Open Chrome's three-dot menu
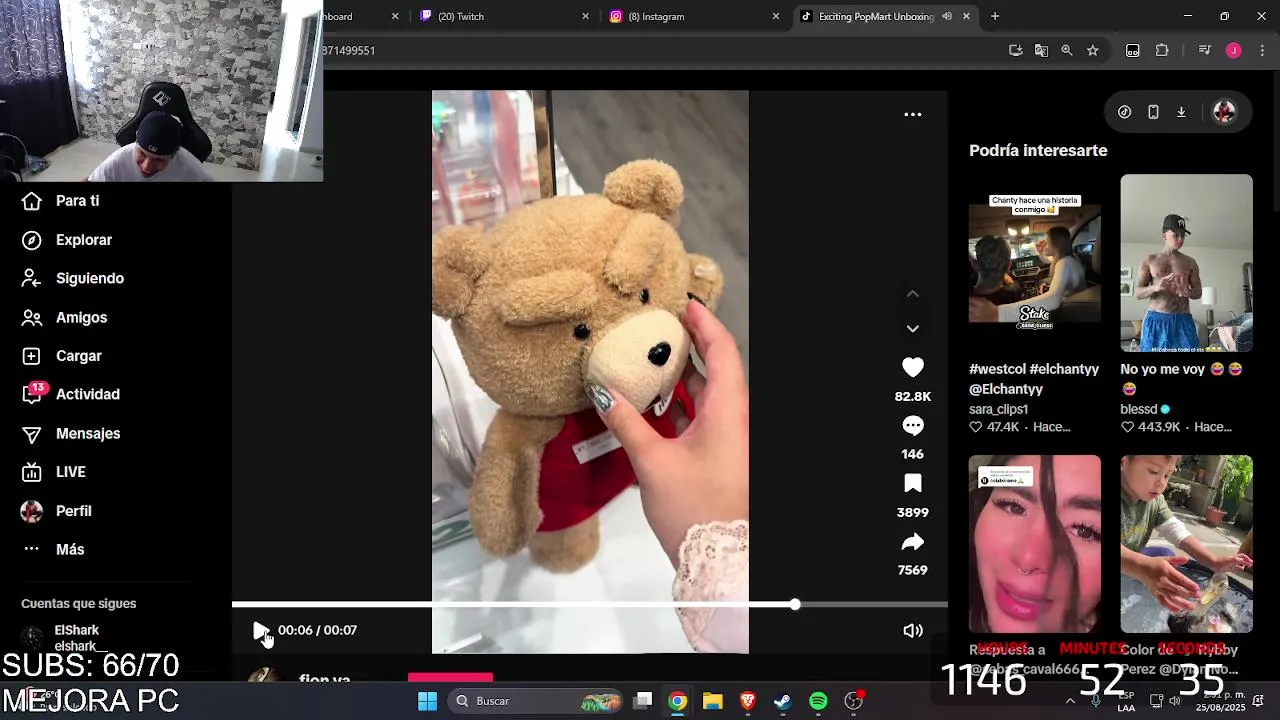 pos(1262,50)
